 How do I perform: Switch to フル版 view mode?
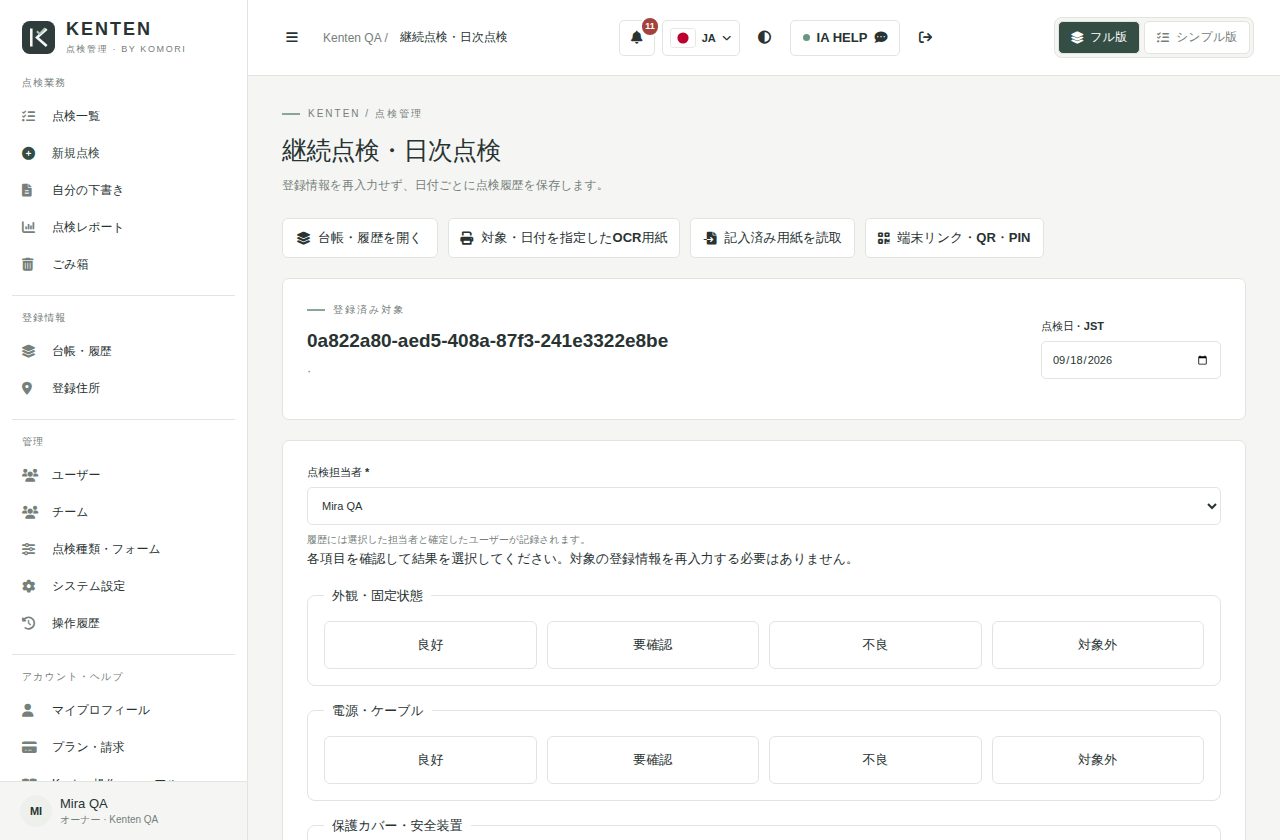[1099, 37]
